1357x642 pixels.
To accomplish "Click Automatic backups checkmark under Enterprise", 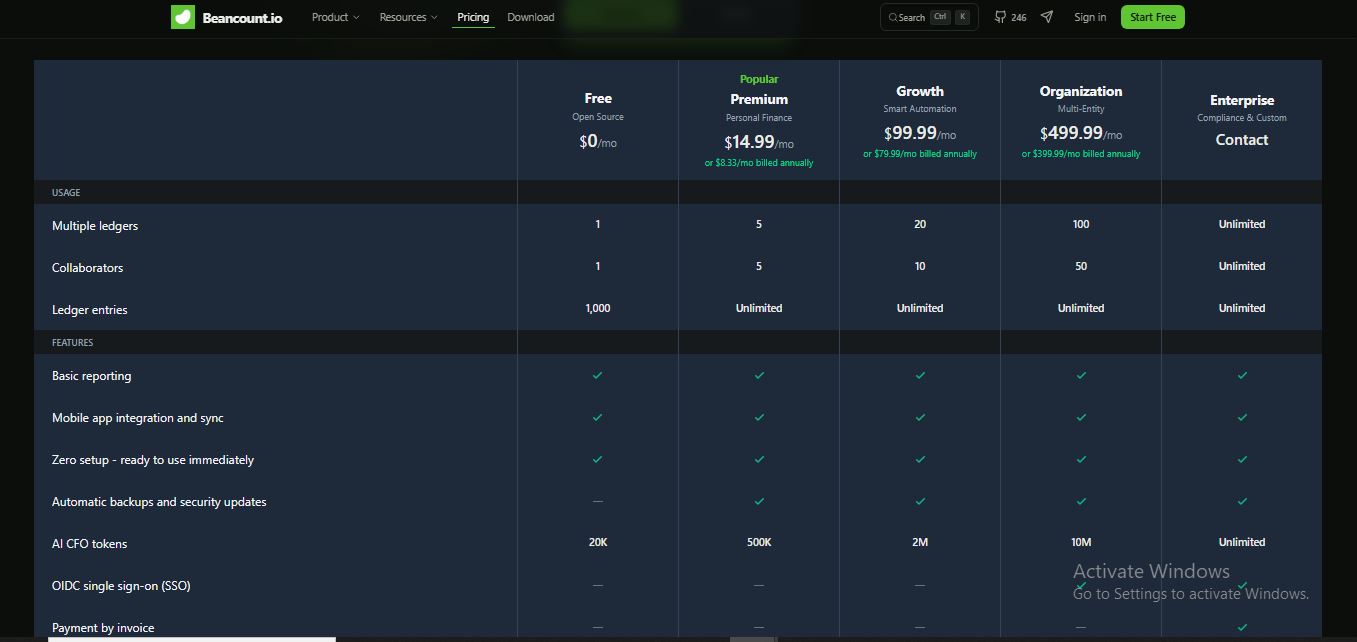I will point(1242,502).
